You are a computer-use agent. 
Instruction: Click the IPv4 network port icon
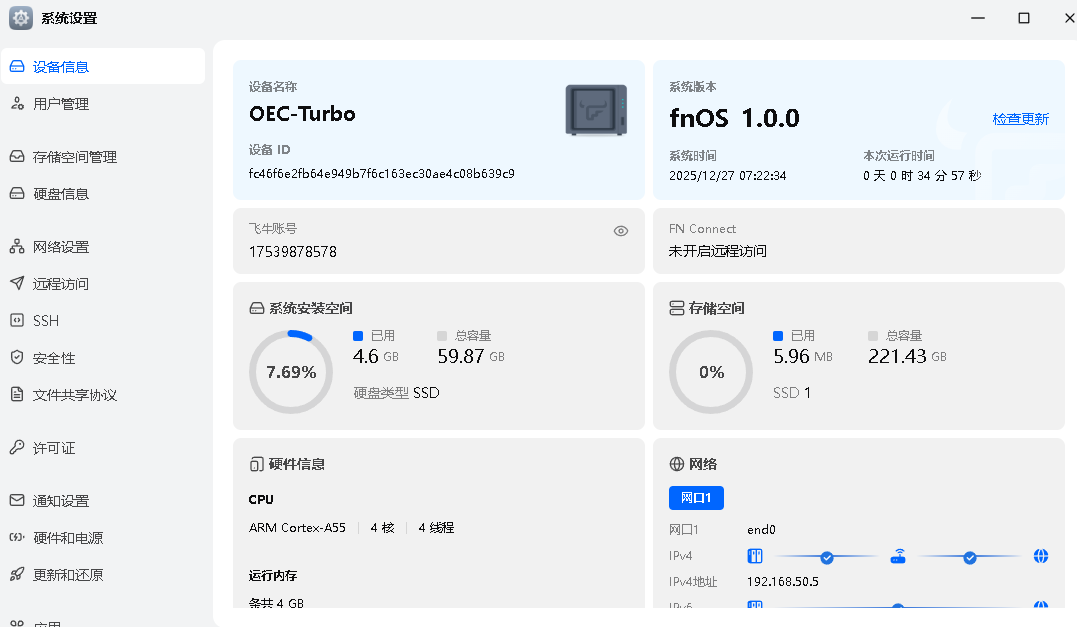point(755,556)
